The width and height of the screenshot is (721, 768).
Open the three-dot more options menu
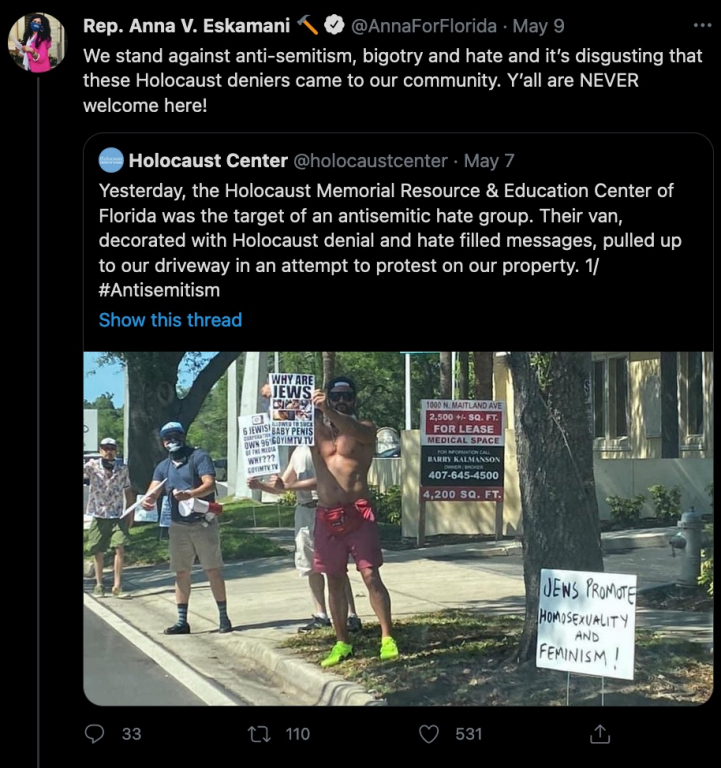(x=702, y=25)
